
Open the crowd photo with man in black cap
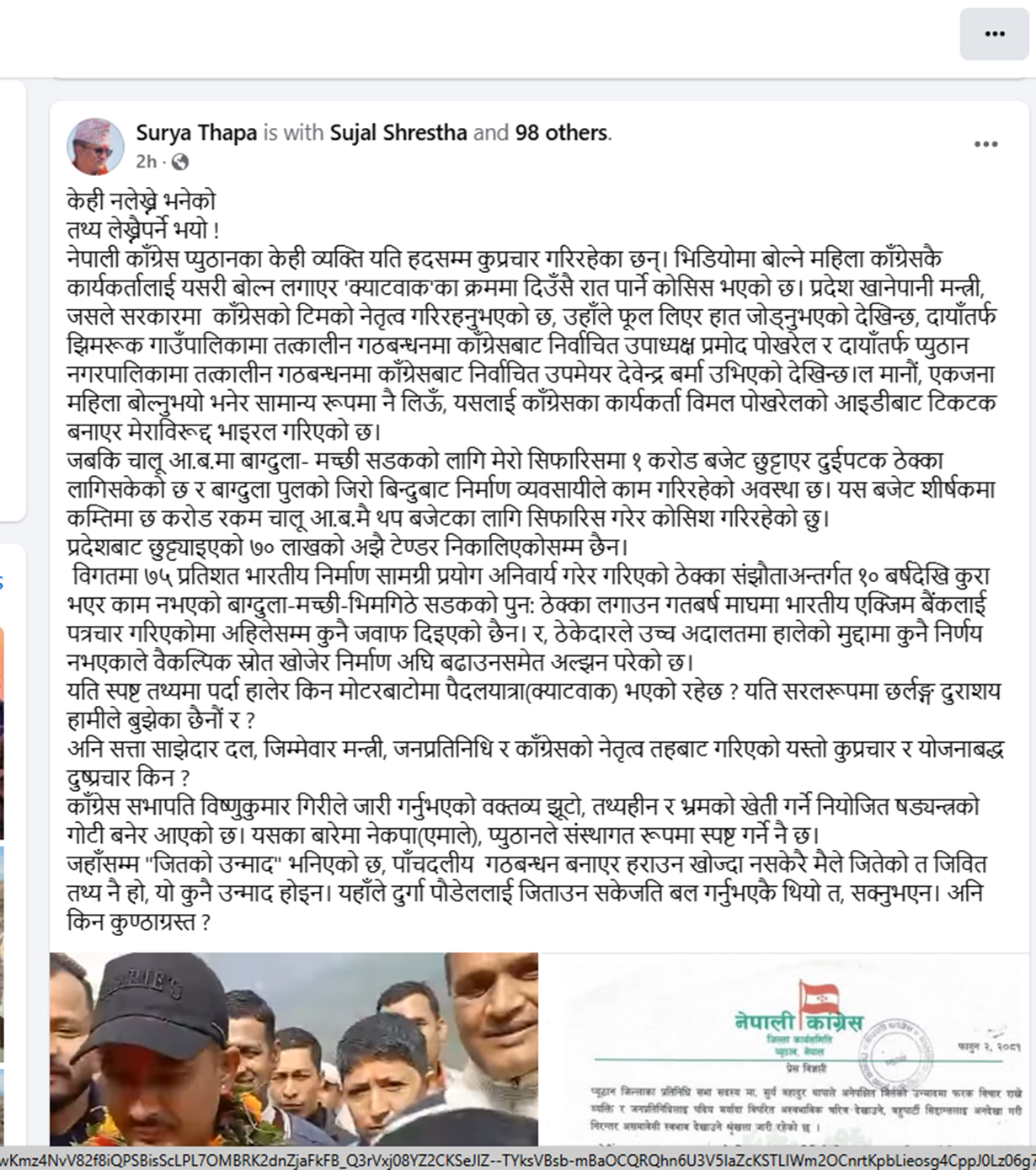pyautogui.click(x=294, y=1049)
